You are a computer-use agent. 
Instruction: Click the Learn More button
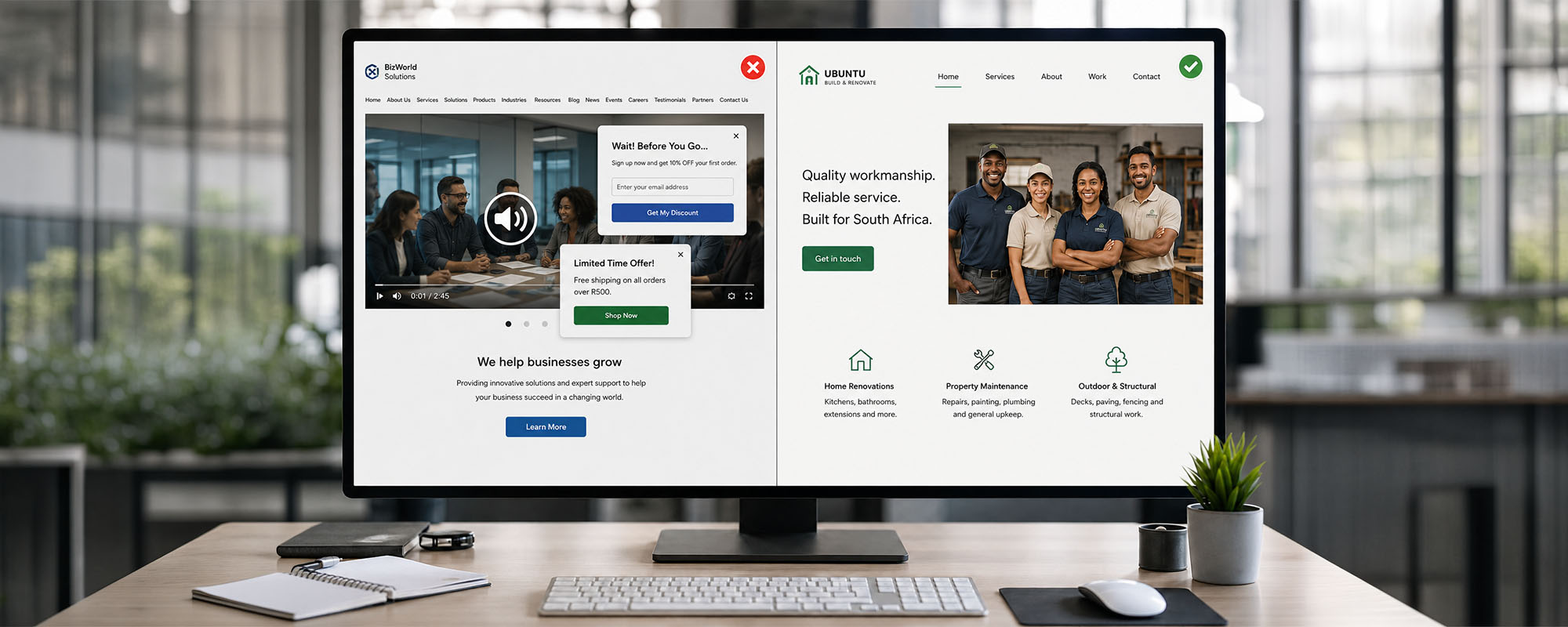coord(546,427)
